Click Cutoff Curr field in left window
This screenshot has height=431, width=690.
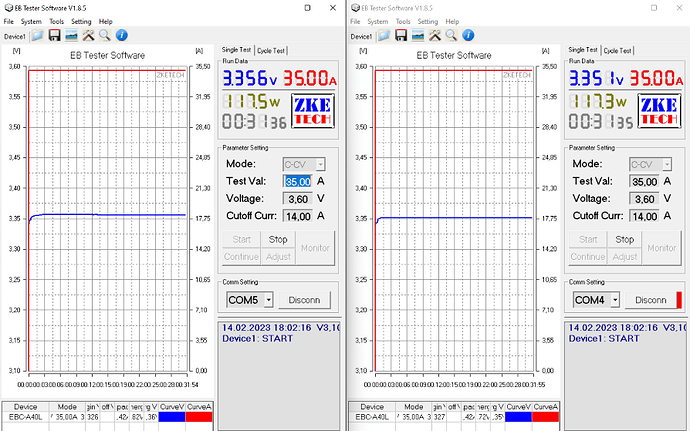coord(298,216)
